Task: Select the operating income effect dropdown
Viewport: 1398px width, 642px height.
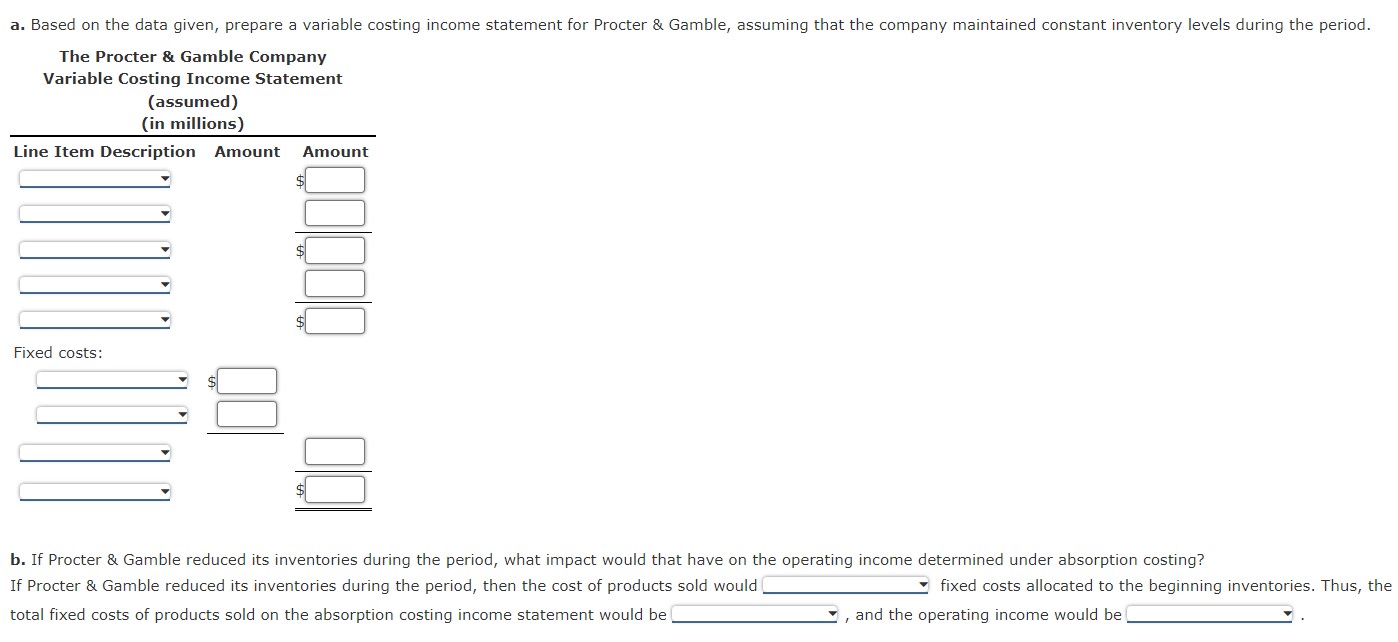Action: 1208,614
